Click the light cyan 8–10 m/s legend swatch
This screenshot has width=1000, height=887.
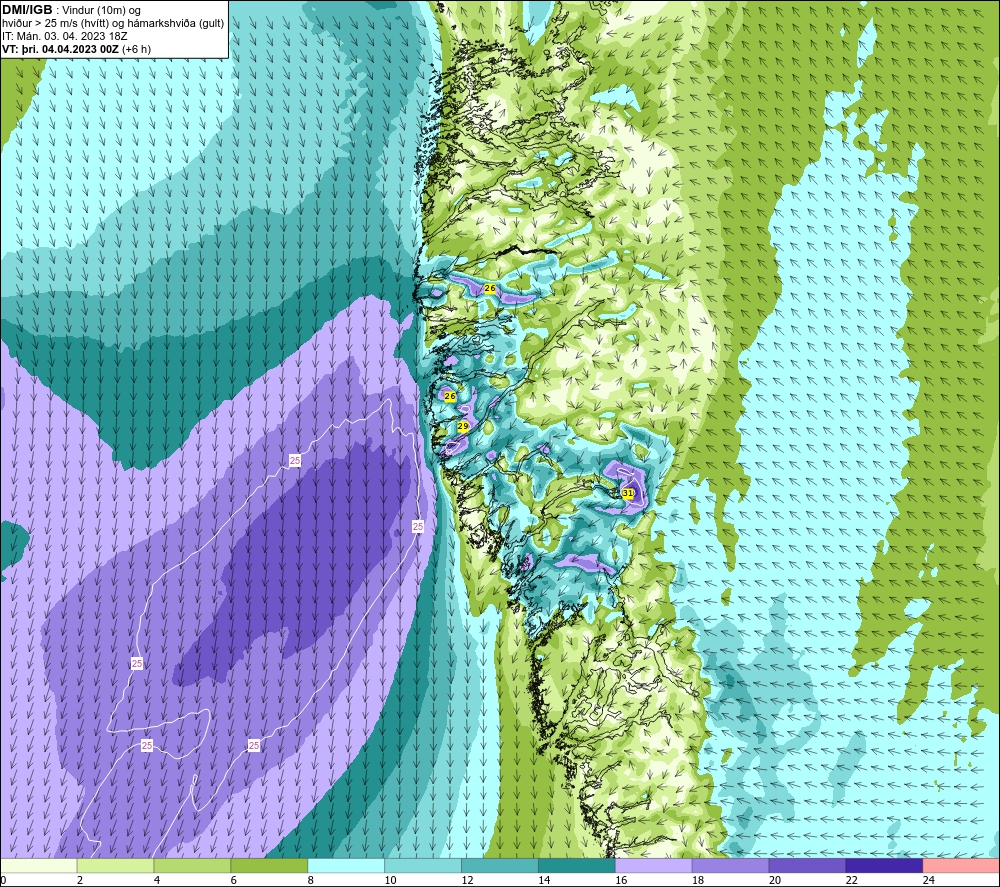pos(346,865)
